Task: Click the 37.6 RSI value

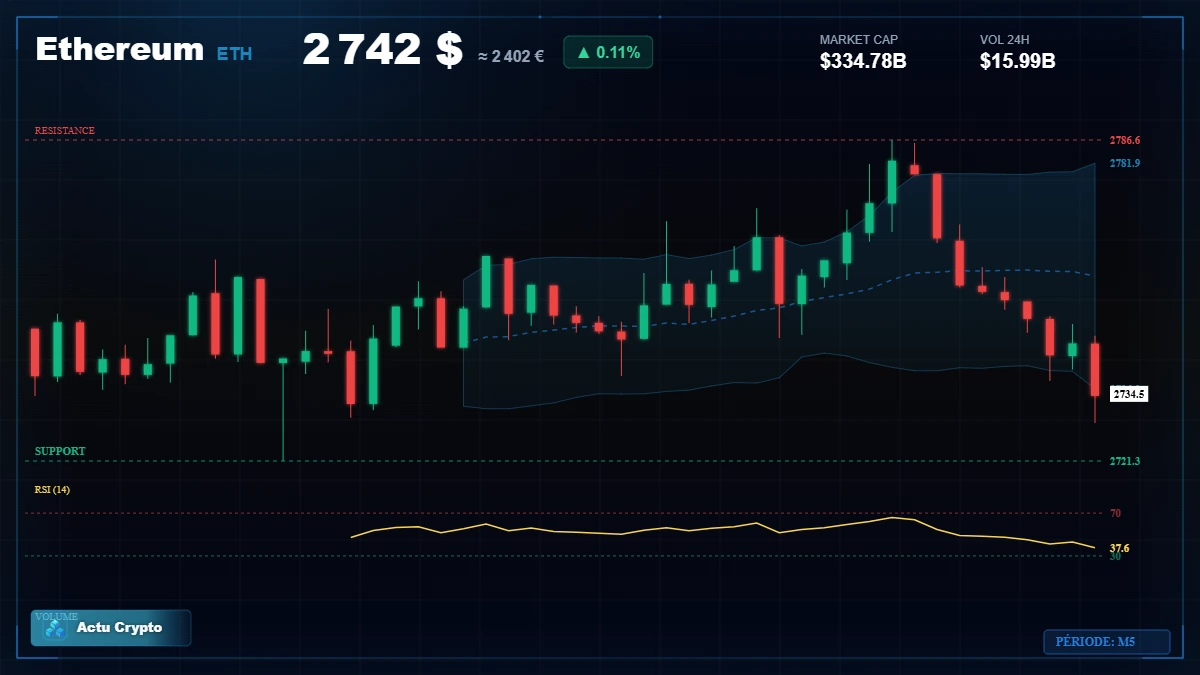Action: pos(1120,548)
